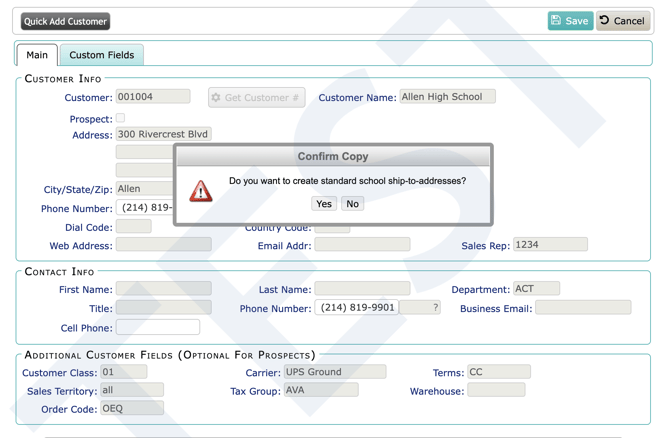Click the Address field 300 Rivercrest Blvd
The height and width of the screenshot is (438, 670).
pyautogui.click(x=164, y=134)
